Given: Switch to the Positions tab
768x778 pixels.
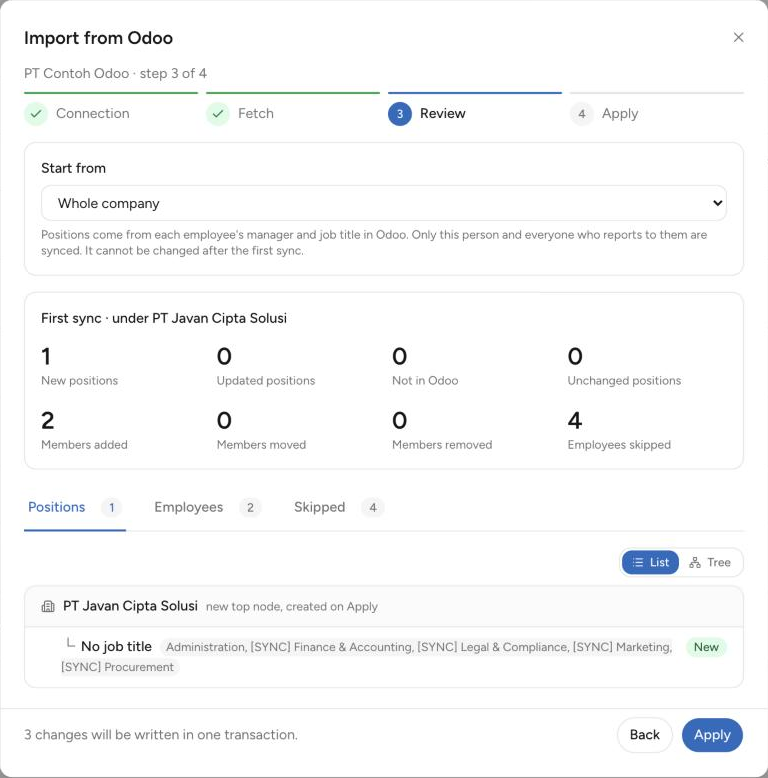Looking at the screenshot, I should coord(75,507).
